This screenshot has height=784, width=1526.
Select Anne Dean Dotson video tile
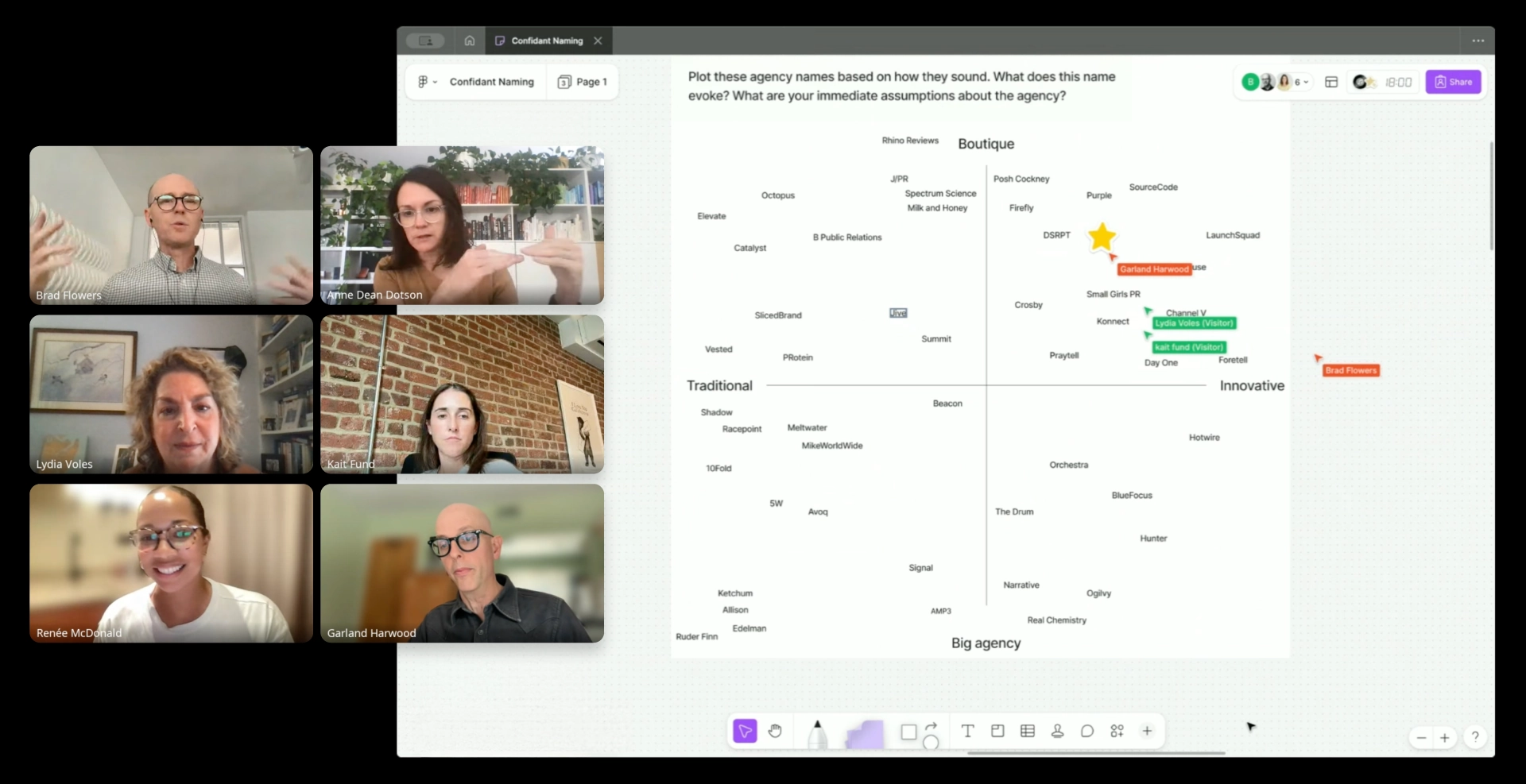[x=462, y=225]
